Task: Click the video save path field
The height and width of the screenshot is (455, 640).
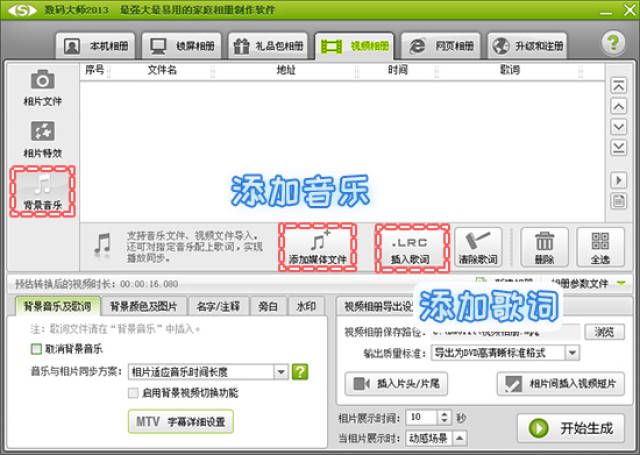Action: coord(505,332)
